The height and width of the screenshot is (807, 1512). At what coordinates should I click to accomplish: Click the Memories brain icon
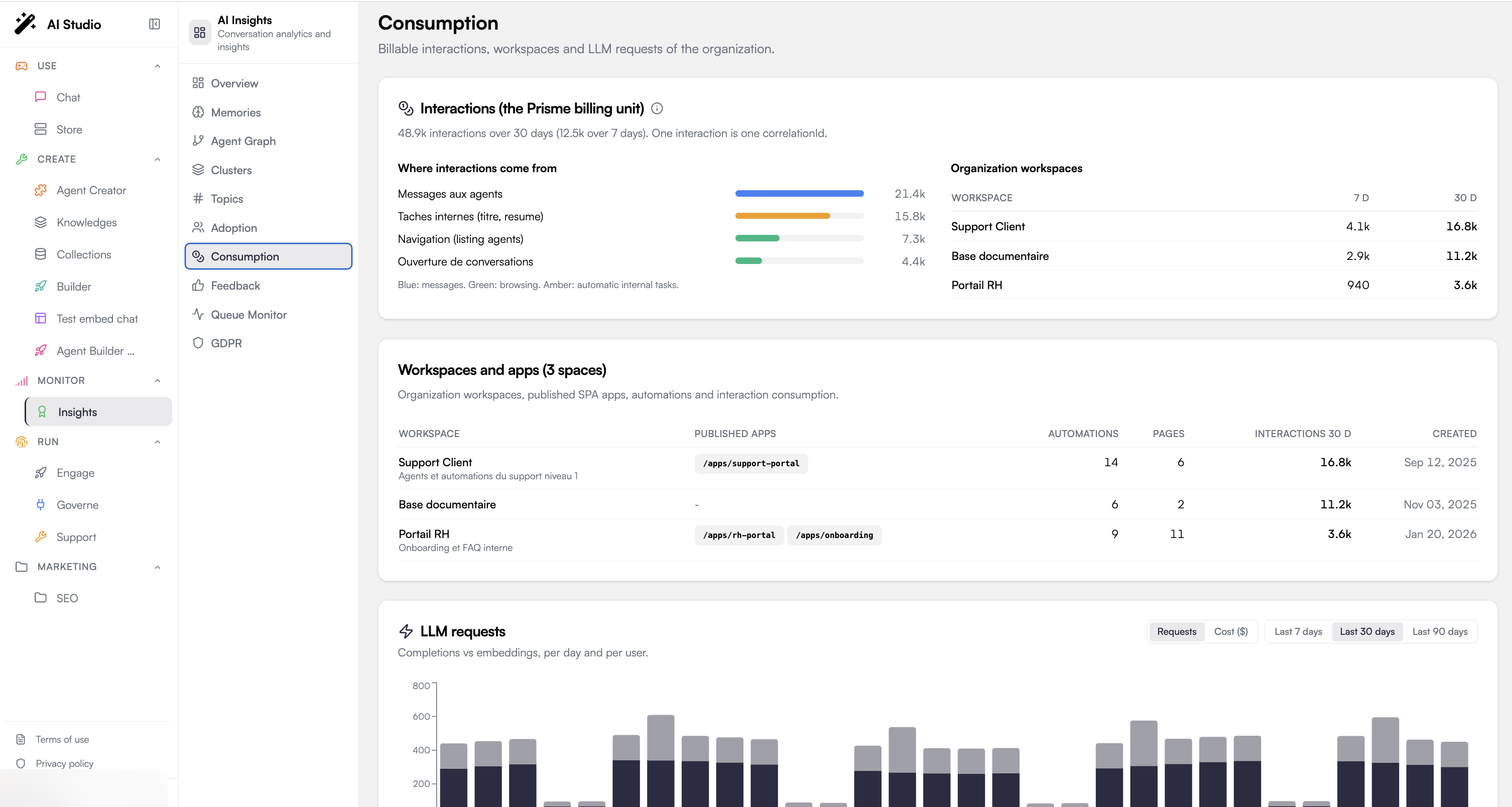(x=198, y=112)
